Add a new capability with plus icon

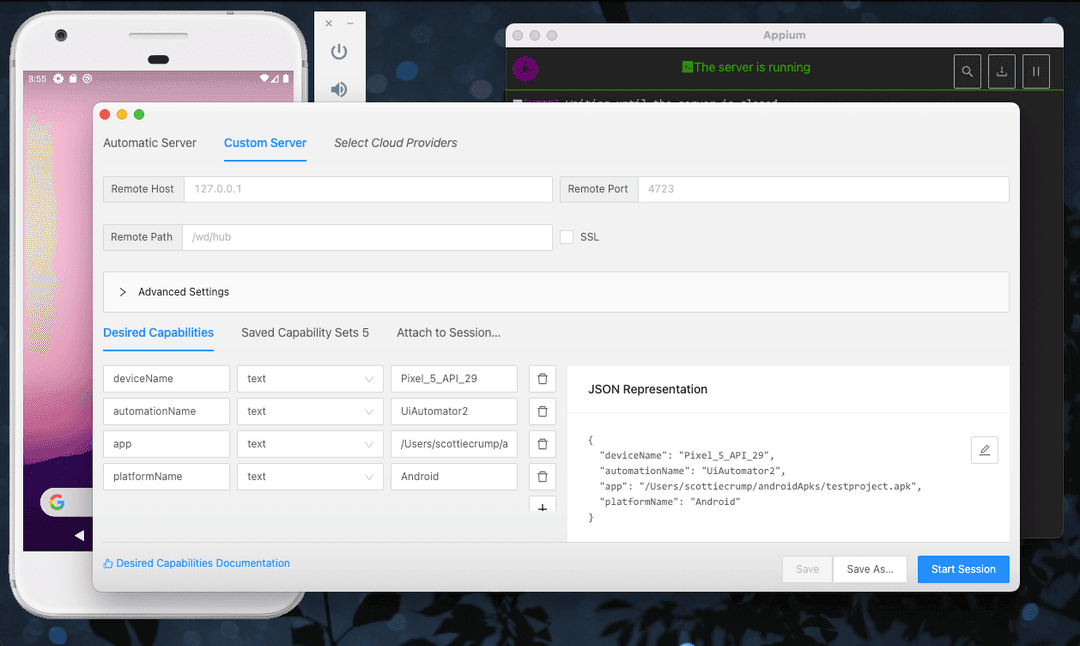pyautogui.click(x=542, y=506)
